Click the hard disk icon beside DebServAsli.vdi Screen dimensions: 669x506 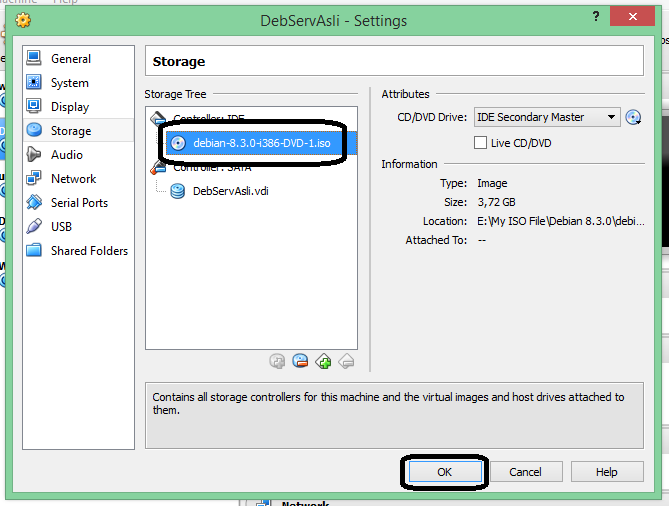177,191
